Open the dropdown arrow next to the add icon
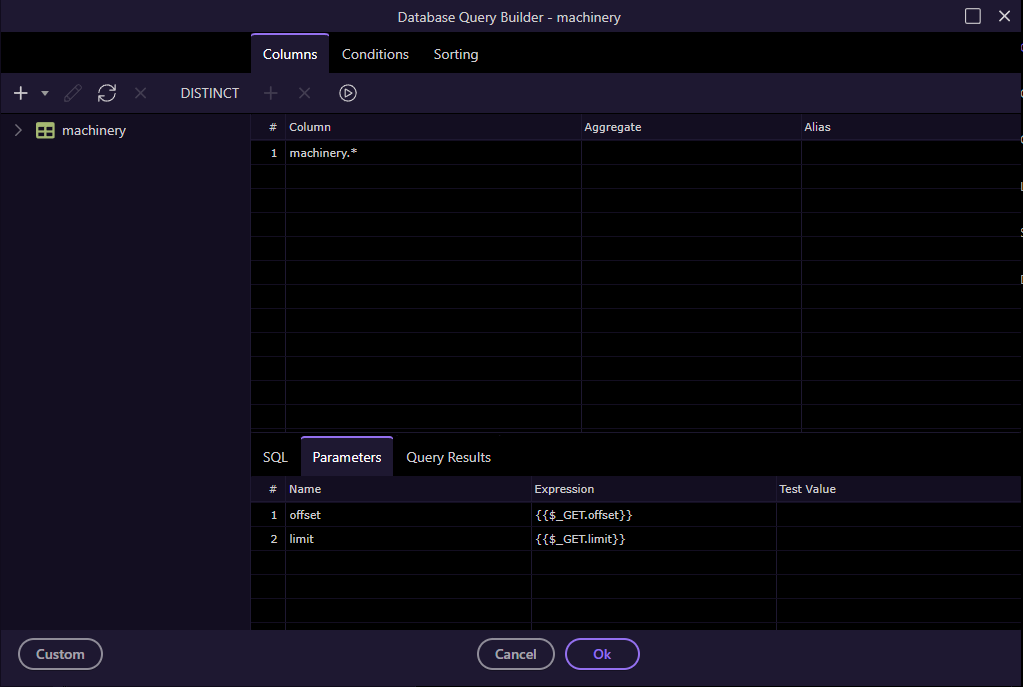The image size is (1023, 687). [x=43, y=92]
